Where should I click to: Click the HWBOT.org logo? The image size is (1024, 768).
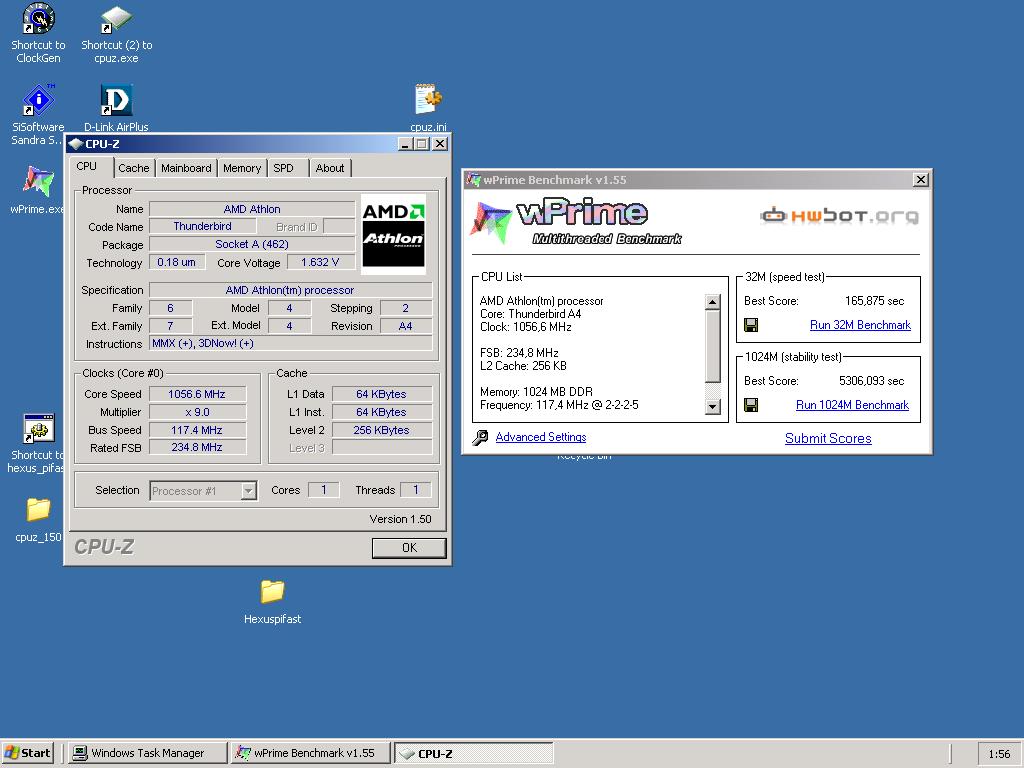click(839, 216)
